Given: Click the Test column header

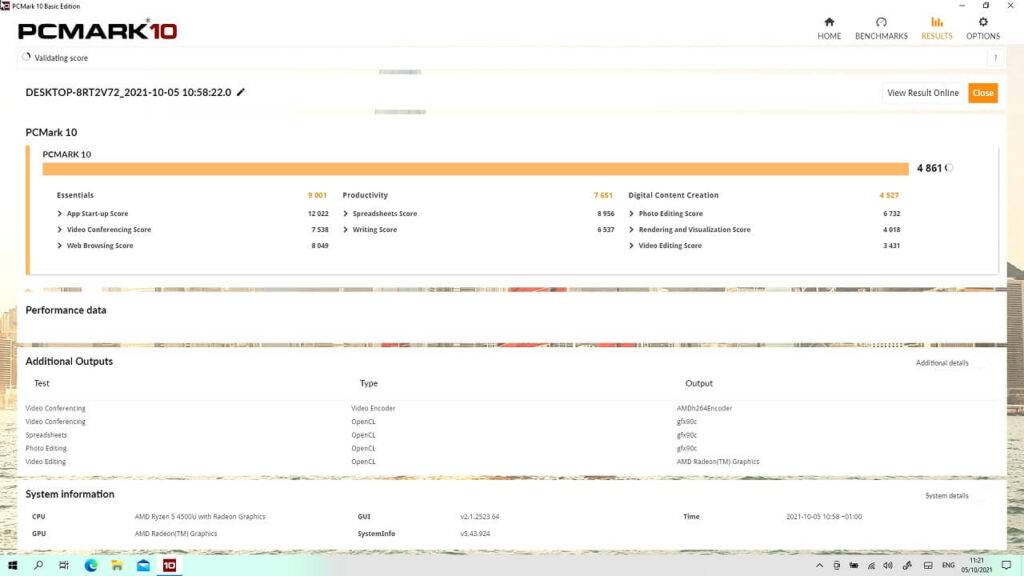Looking at the screenshot, I should tap(42, 383).
